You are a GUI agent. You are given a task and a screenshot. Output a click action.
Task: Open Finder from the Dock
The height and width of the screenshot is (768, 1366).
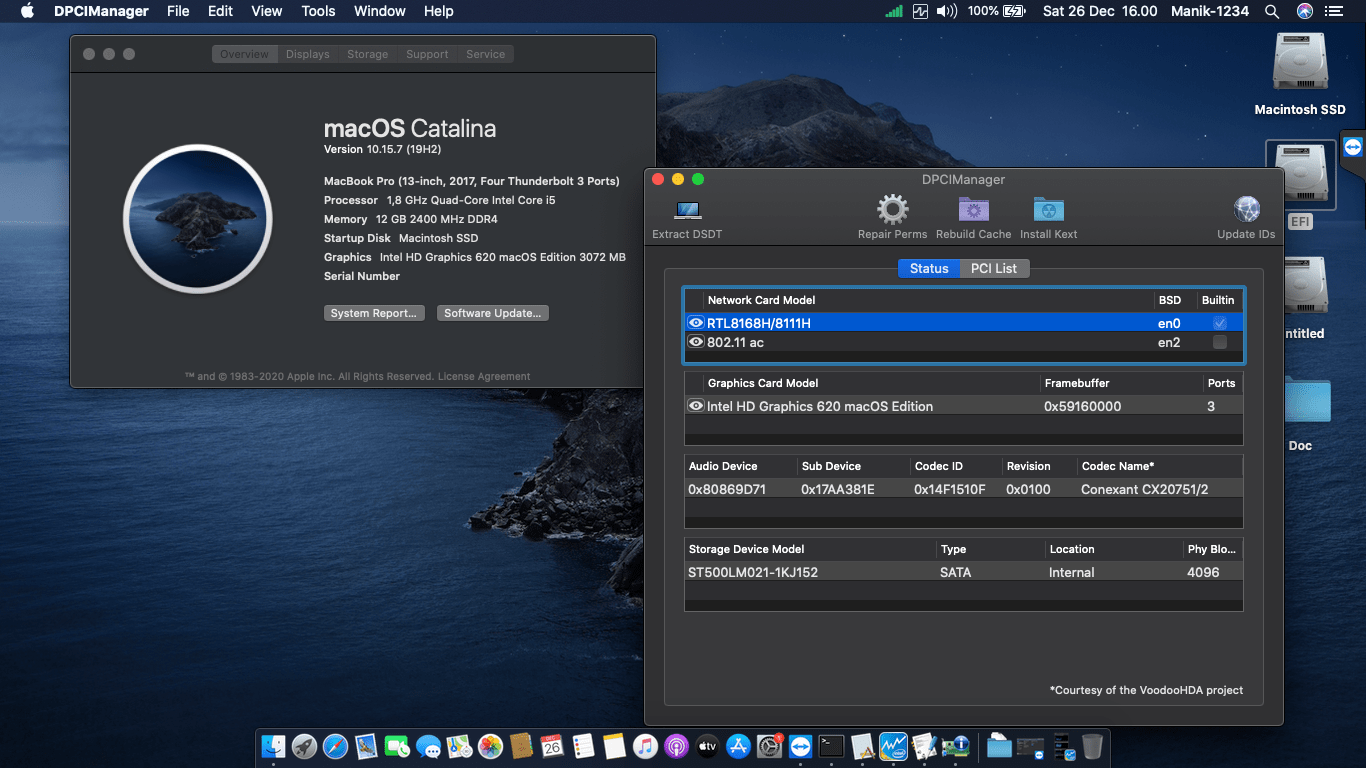(x=274, y=746)
